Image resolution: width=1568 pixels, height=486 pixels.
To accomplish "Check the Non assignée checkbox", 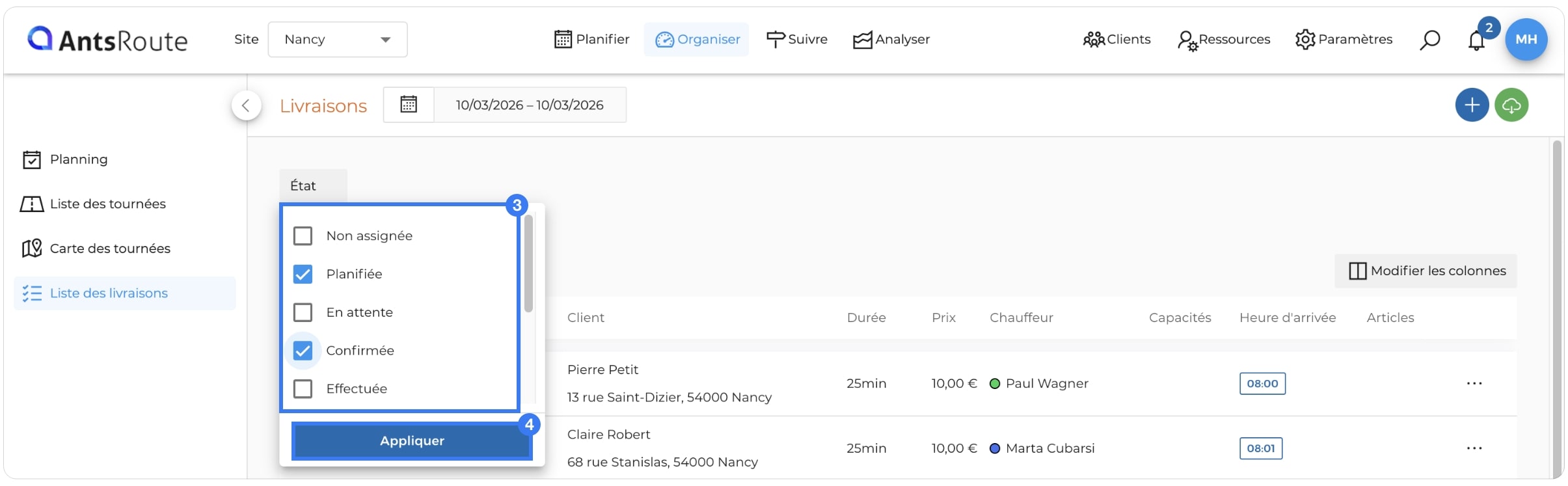I will click(303, 236).
